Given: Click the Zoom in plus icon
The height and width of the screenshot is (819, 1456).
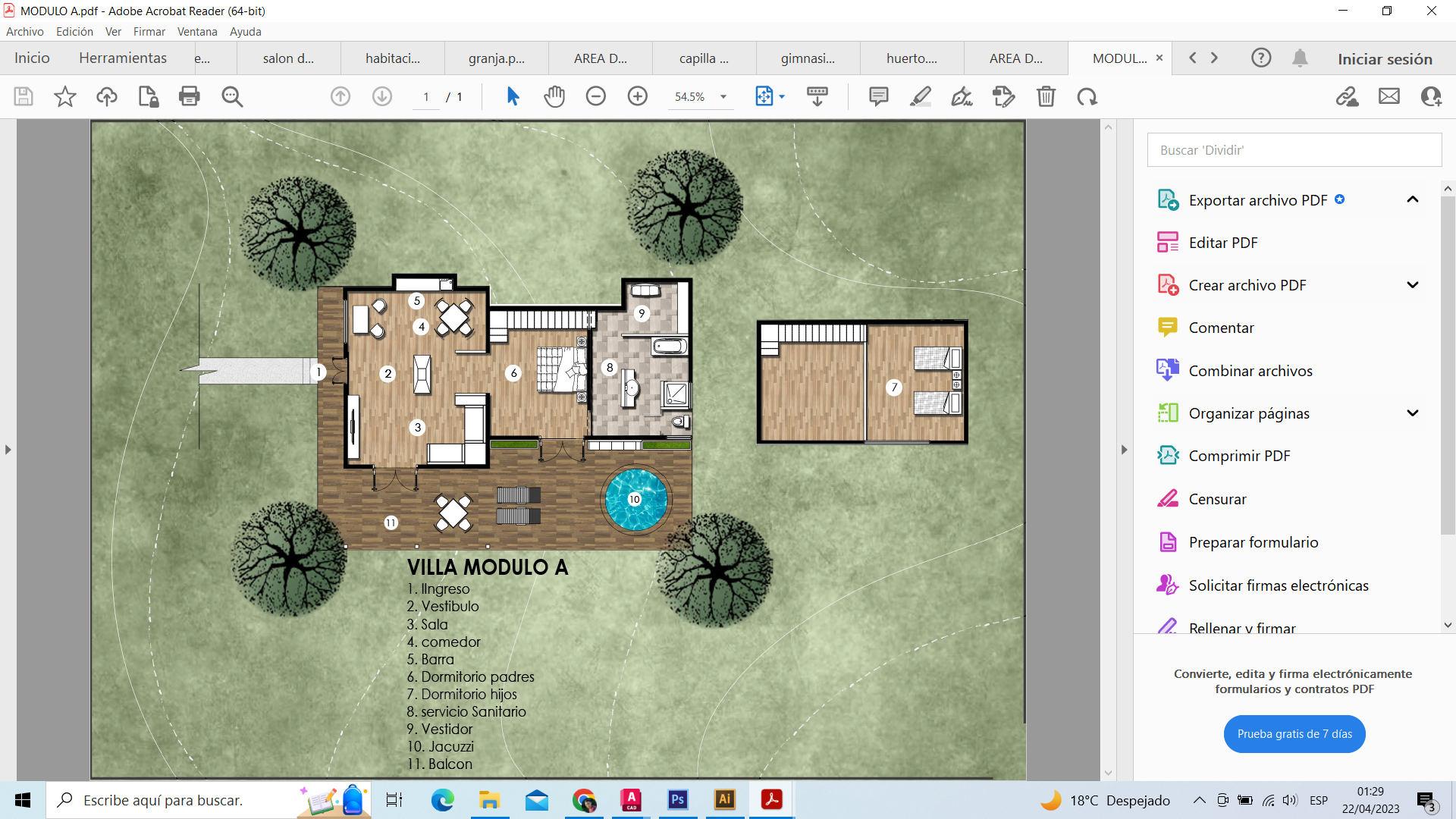Looking at the screenshot, I should (638, 96).
